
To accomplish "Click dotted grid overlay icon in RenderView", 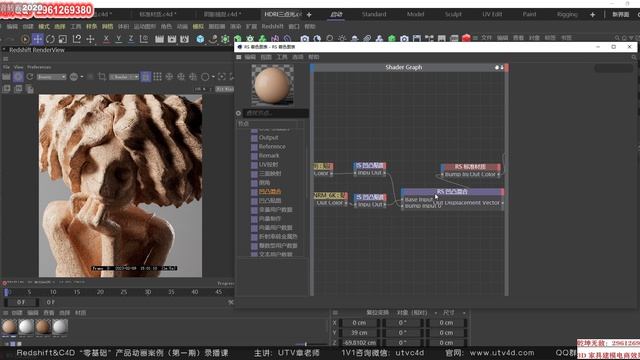I will [158, 77].
